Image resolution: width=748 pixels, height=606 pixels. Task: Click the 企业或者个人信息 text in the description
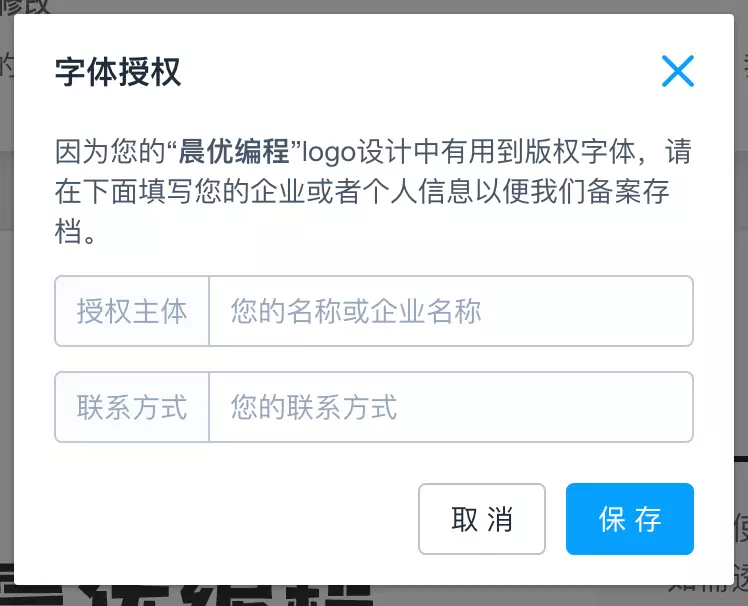363,191
